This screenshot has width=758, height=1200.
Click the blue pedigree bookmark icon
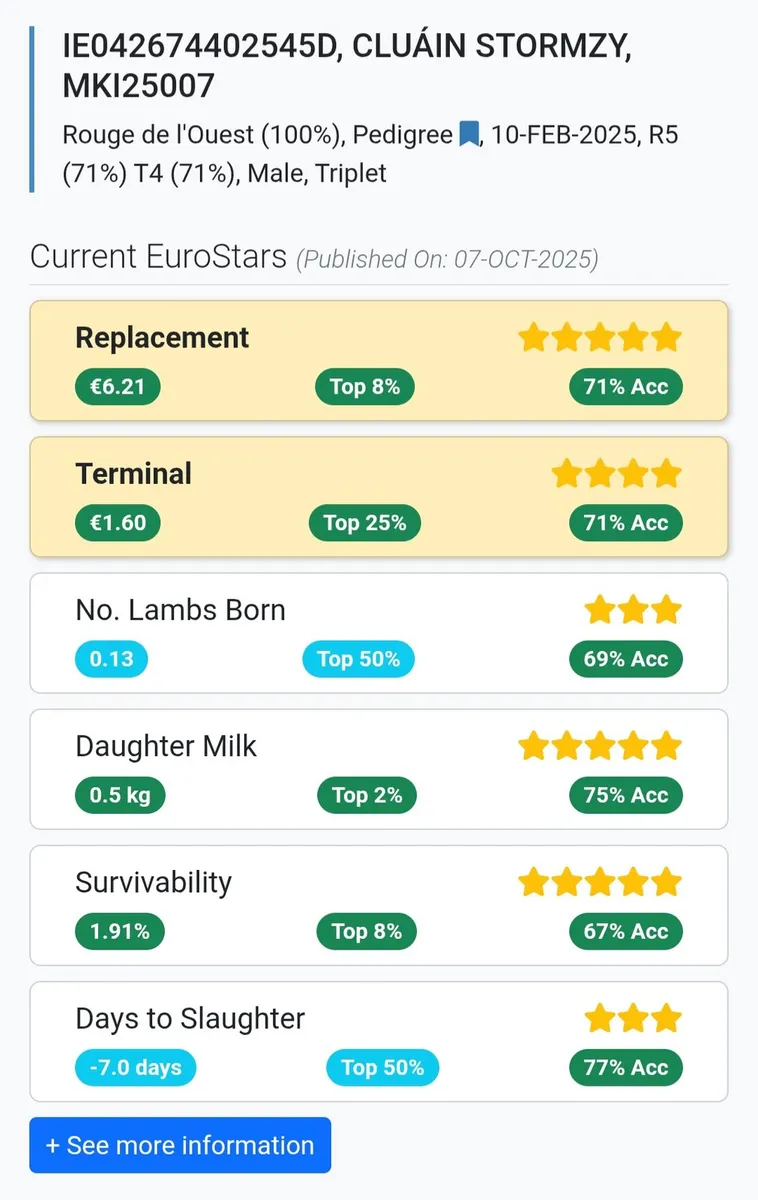469,134
